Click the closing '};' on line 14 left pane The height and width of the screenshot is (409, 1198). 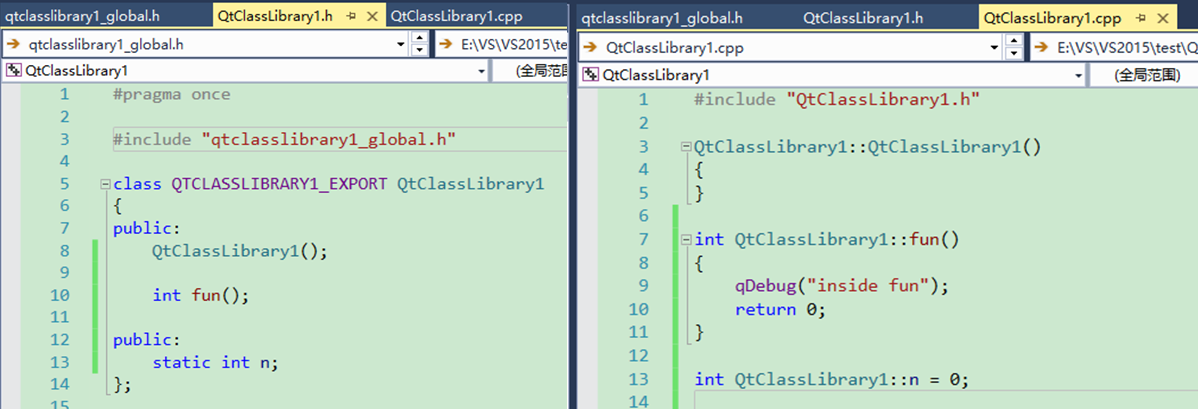[x=123, y=384]
